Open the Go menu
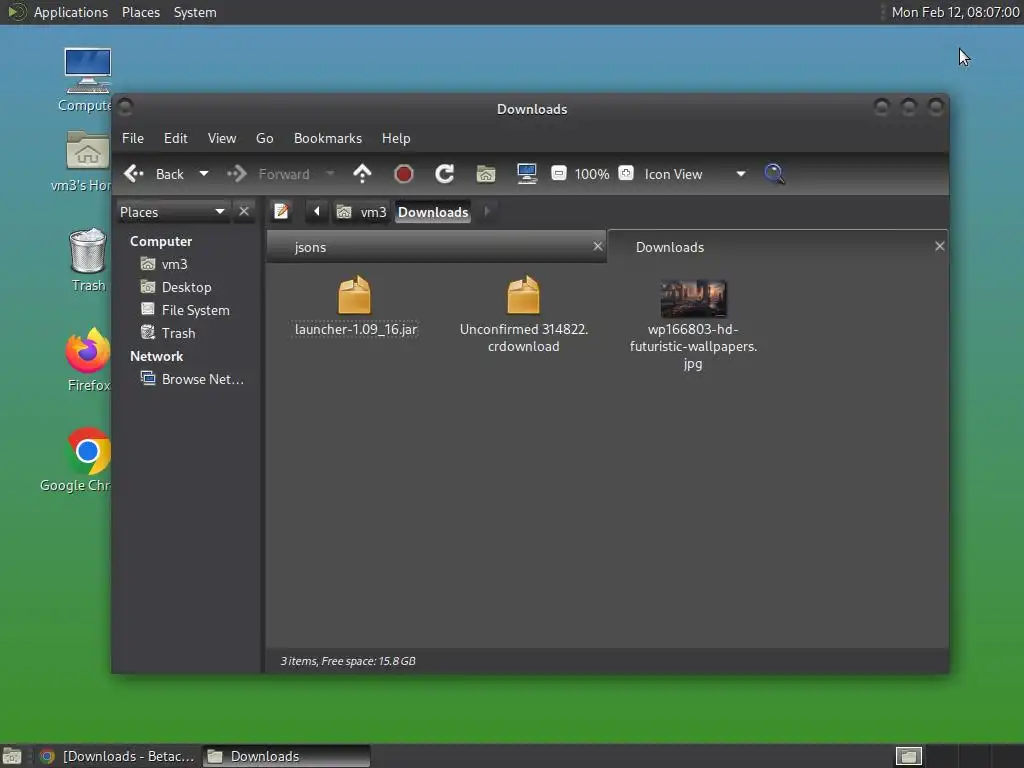Screen dimensions: 1024x768 (264, 138)
